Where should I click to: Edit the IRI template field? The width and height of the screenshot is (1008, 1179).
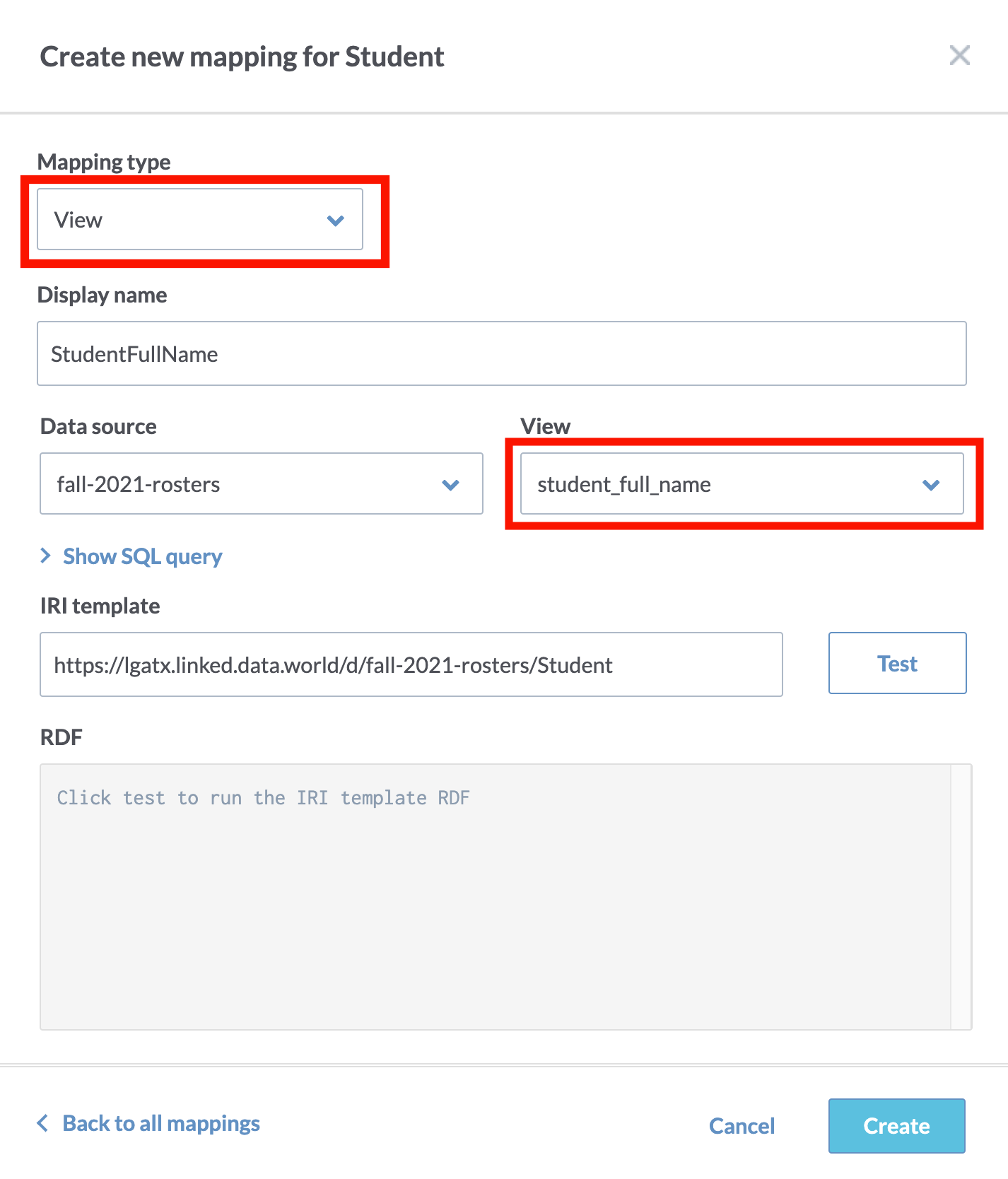(411, 664)
